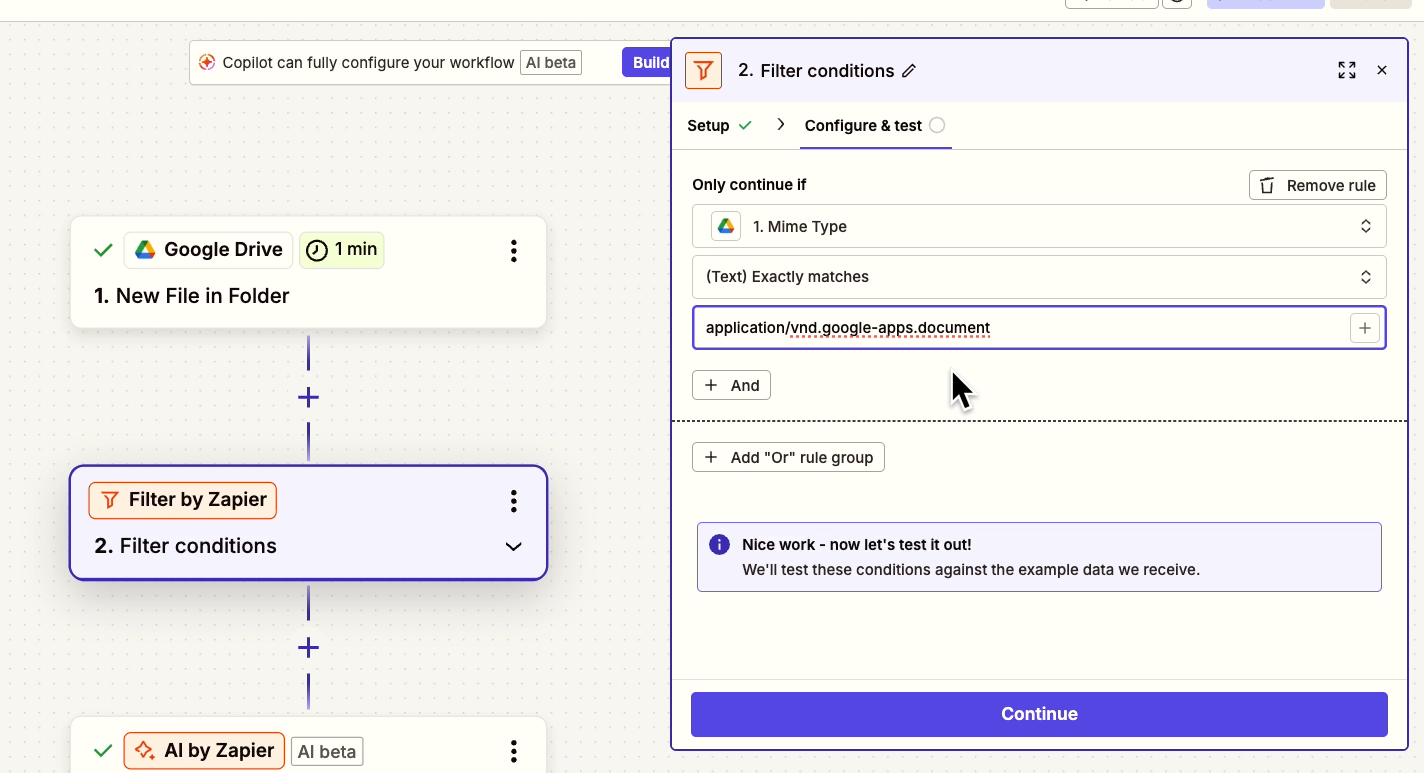Add an And condition
The image size is (1424, 773).
tap(731, 386)
